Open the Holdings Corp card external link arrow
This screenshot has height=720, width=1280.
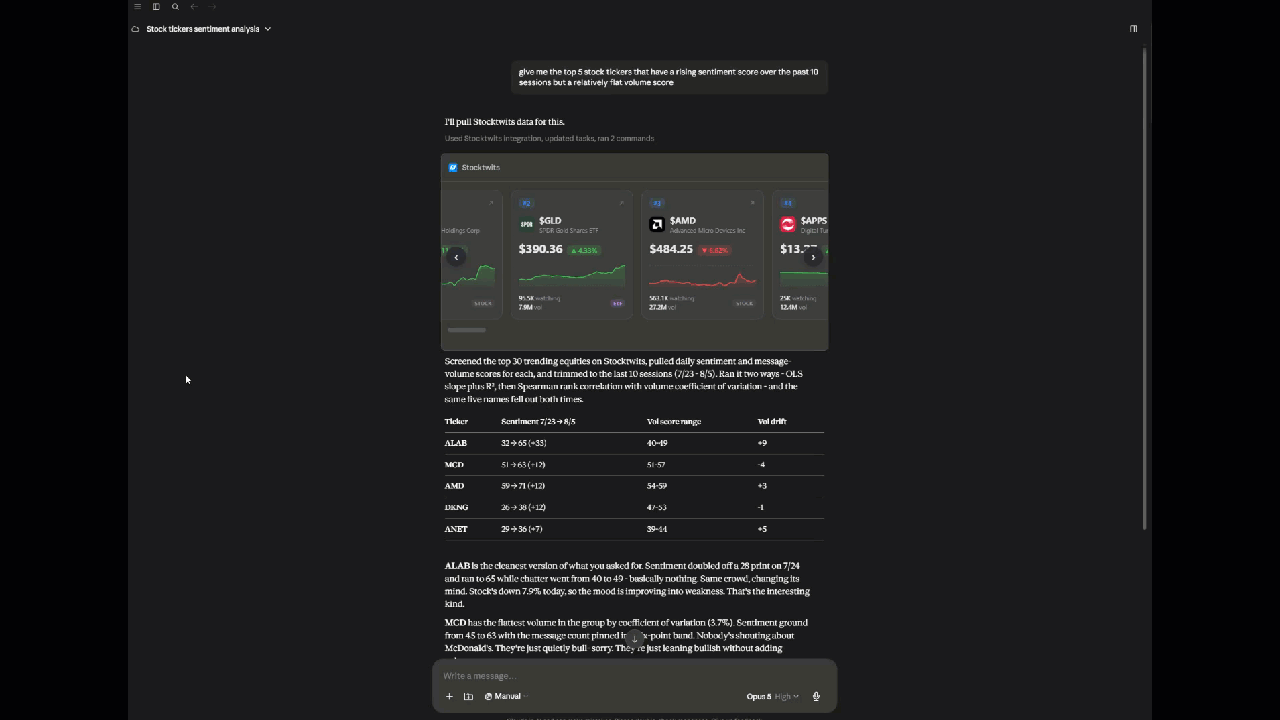(x=491, y=203)
